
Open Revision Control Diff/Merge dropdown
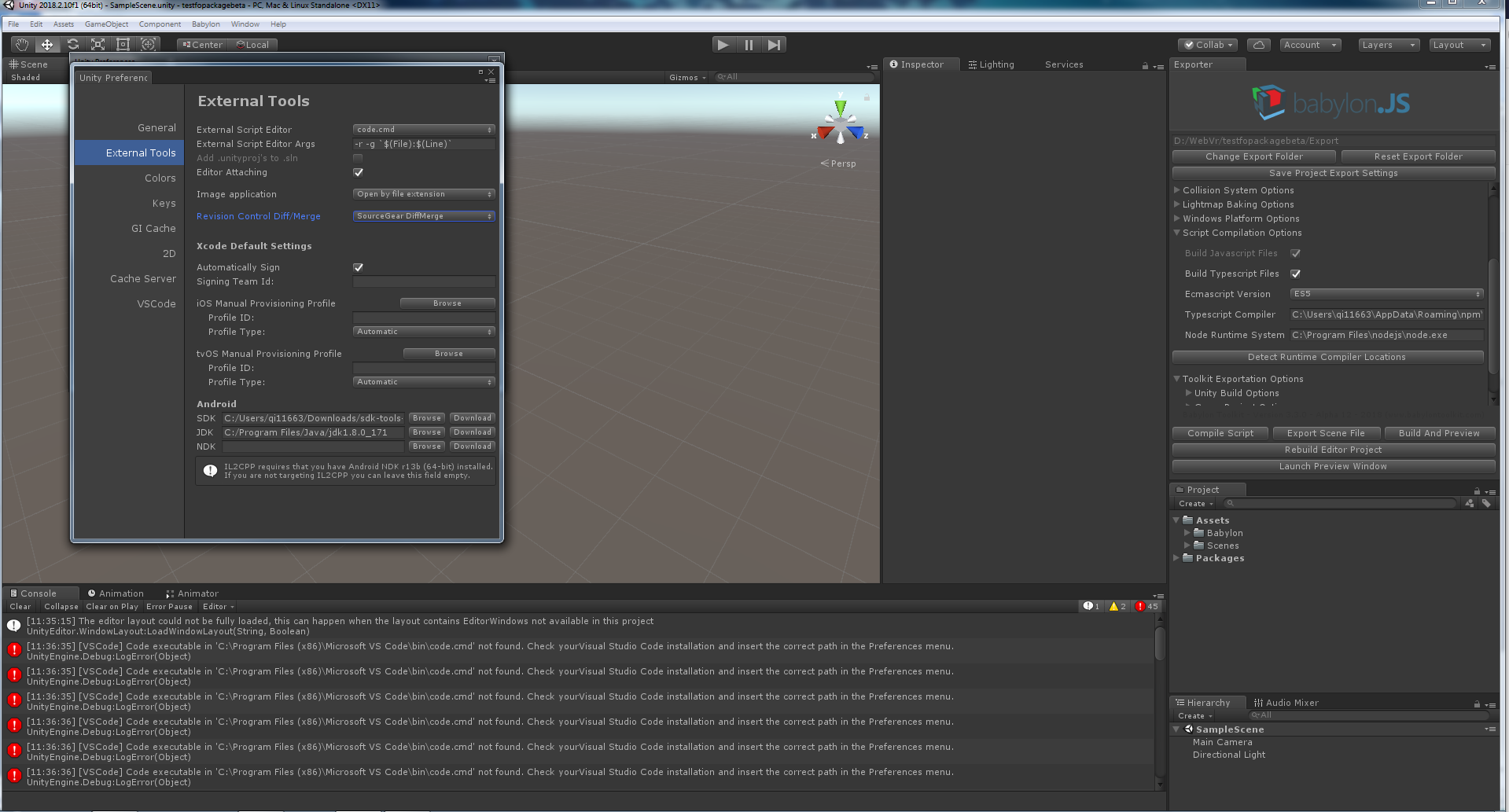click(x=424, y=216)
